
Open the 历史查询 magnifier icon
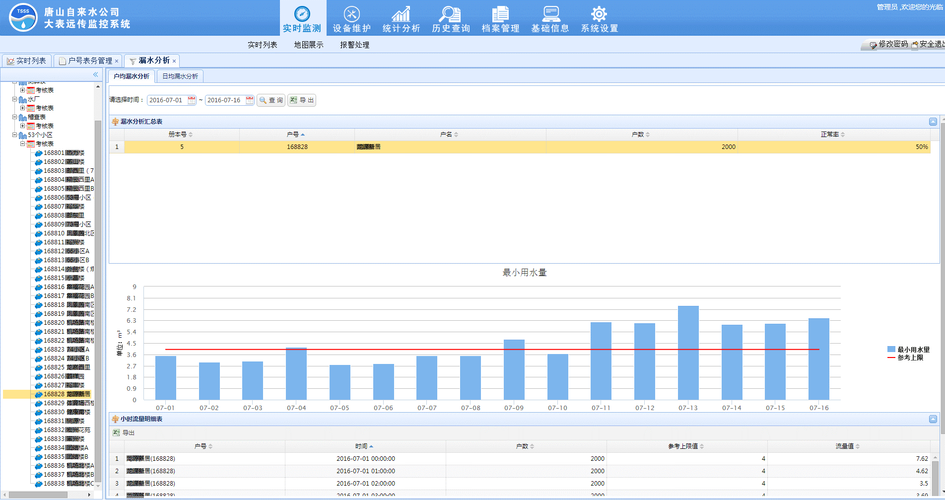click(x=450, y=14)
